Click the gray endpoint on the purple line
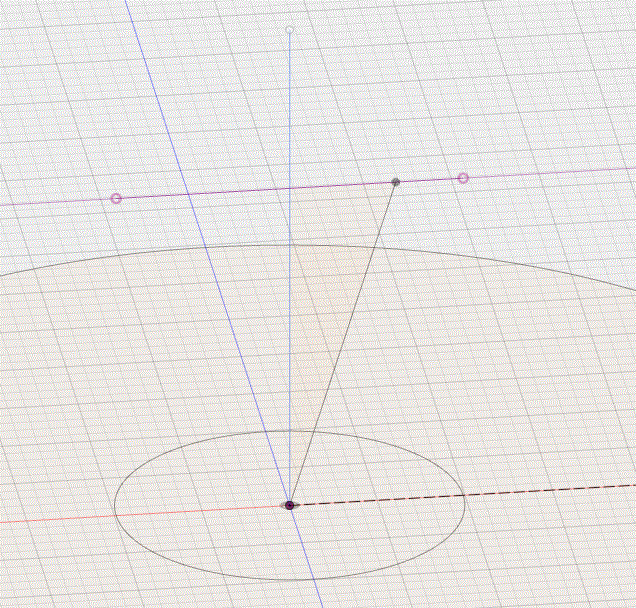The width and height of the screenshot is (636, 608). coord(395,182)
